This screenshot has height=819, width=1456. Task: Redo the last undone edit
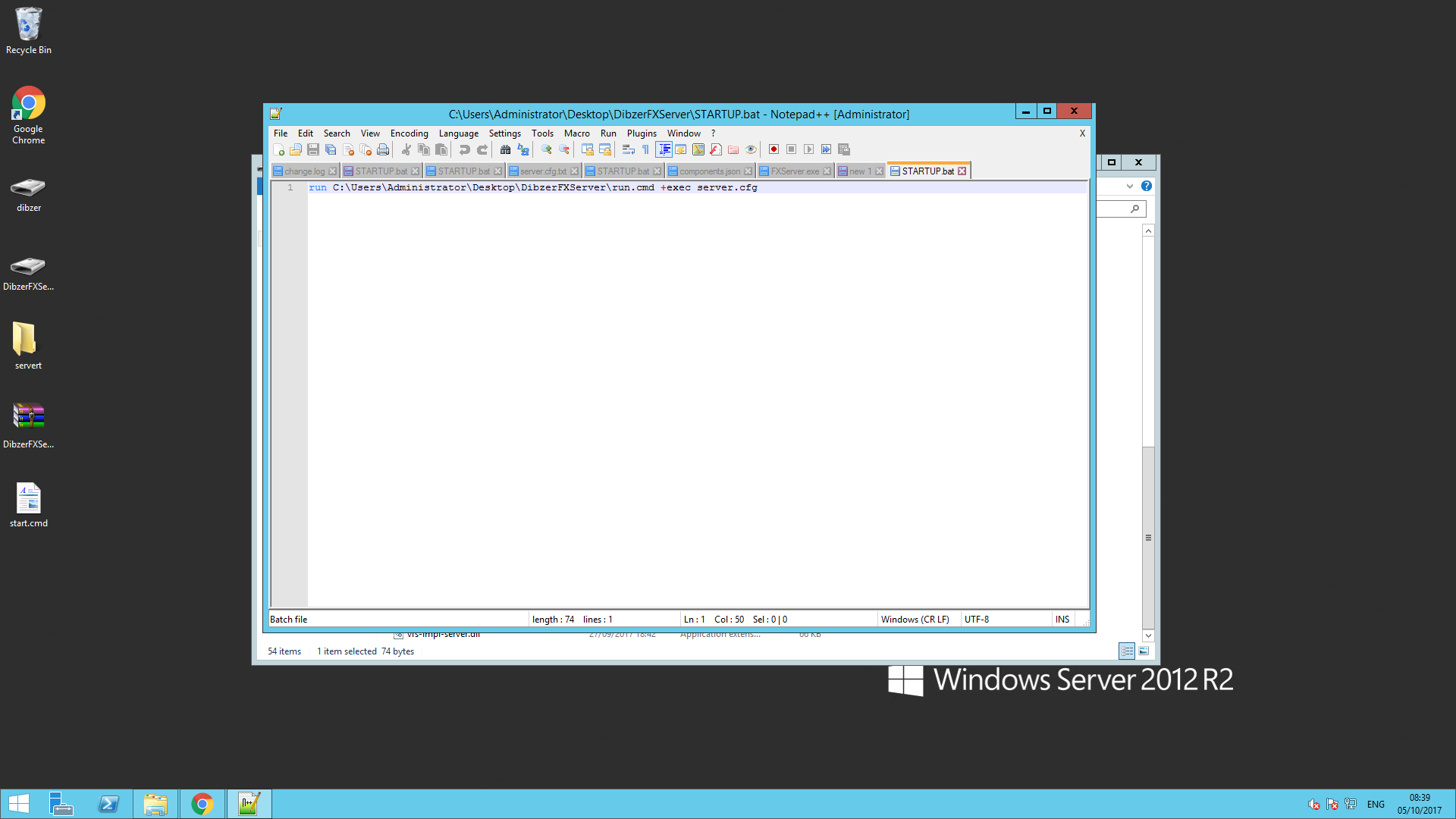[482, 149]
